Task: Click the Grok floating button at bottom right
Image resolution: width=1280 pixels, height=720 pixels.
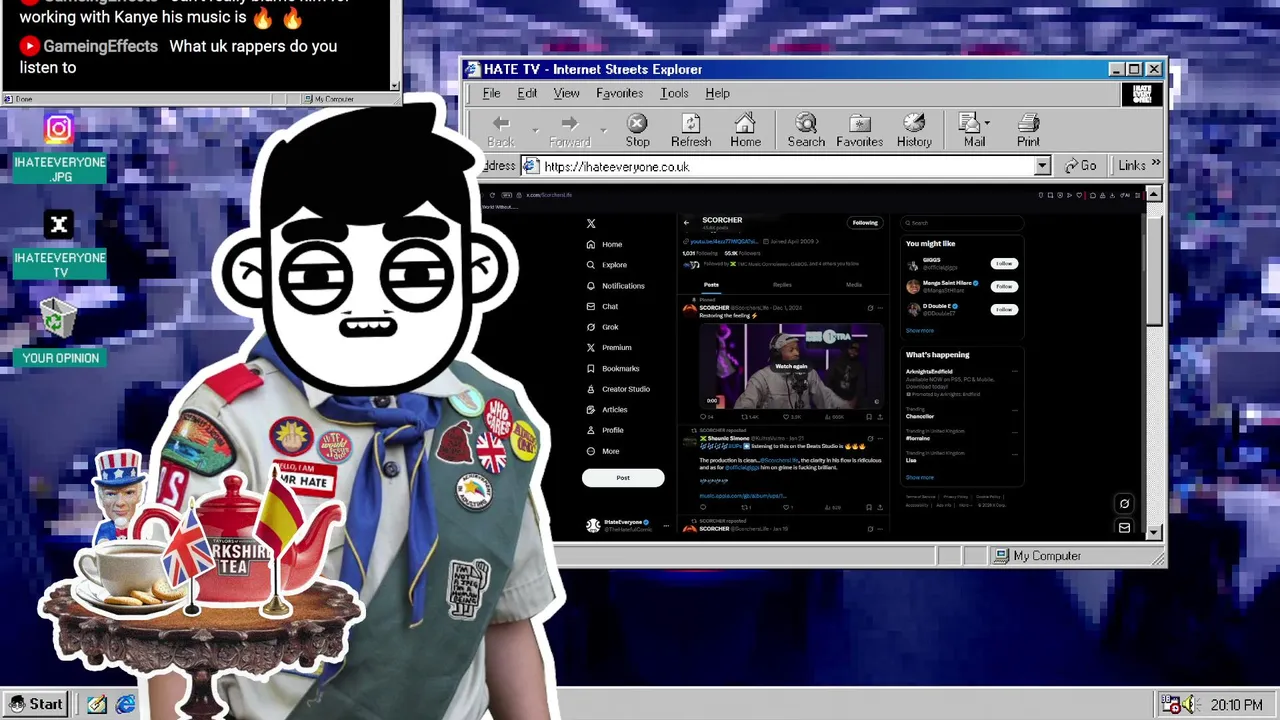Action: (1124, 504)
